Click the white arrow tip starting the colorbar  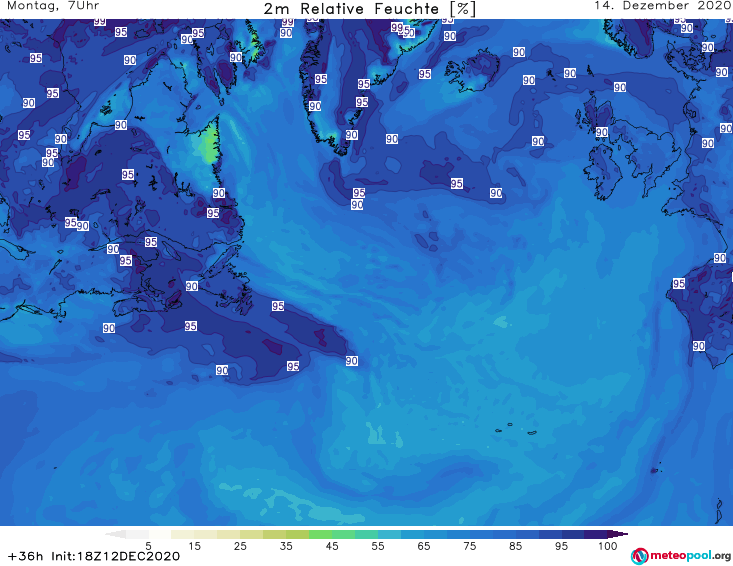[115, 534]
